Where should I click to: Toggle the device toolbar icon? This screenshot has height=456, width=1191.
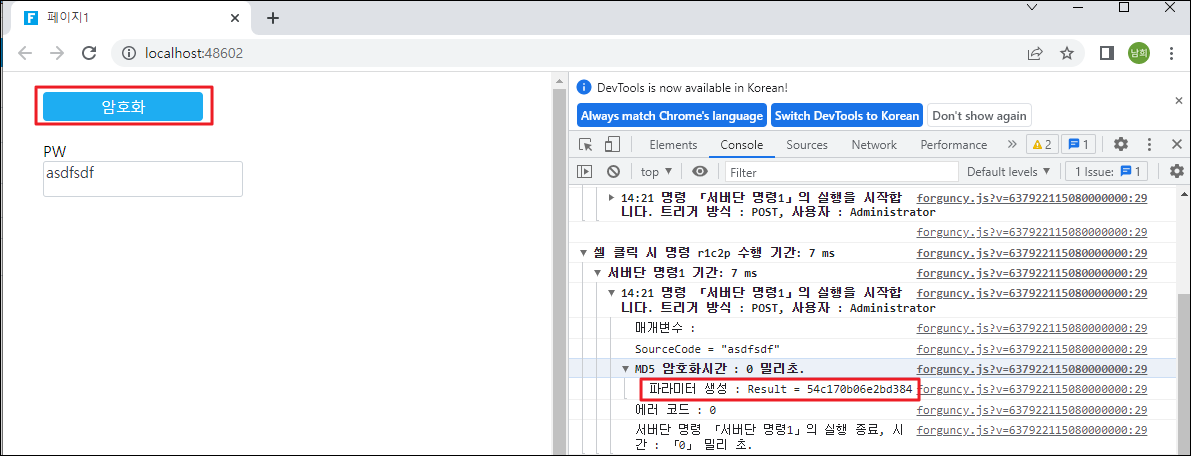612,145
